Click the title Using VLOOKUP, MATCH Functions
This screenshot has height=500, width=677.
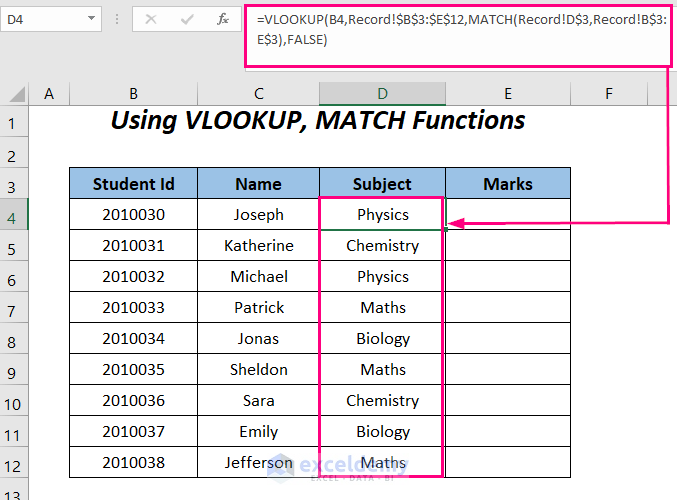[x=317, y=121]
